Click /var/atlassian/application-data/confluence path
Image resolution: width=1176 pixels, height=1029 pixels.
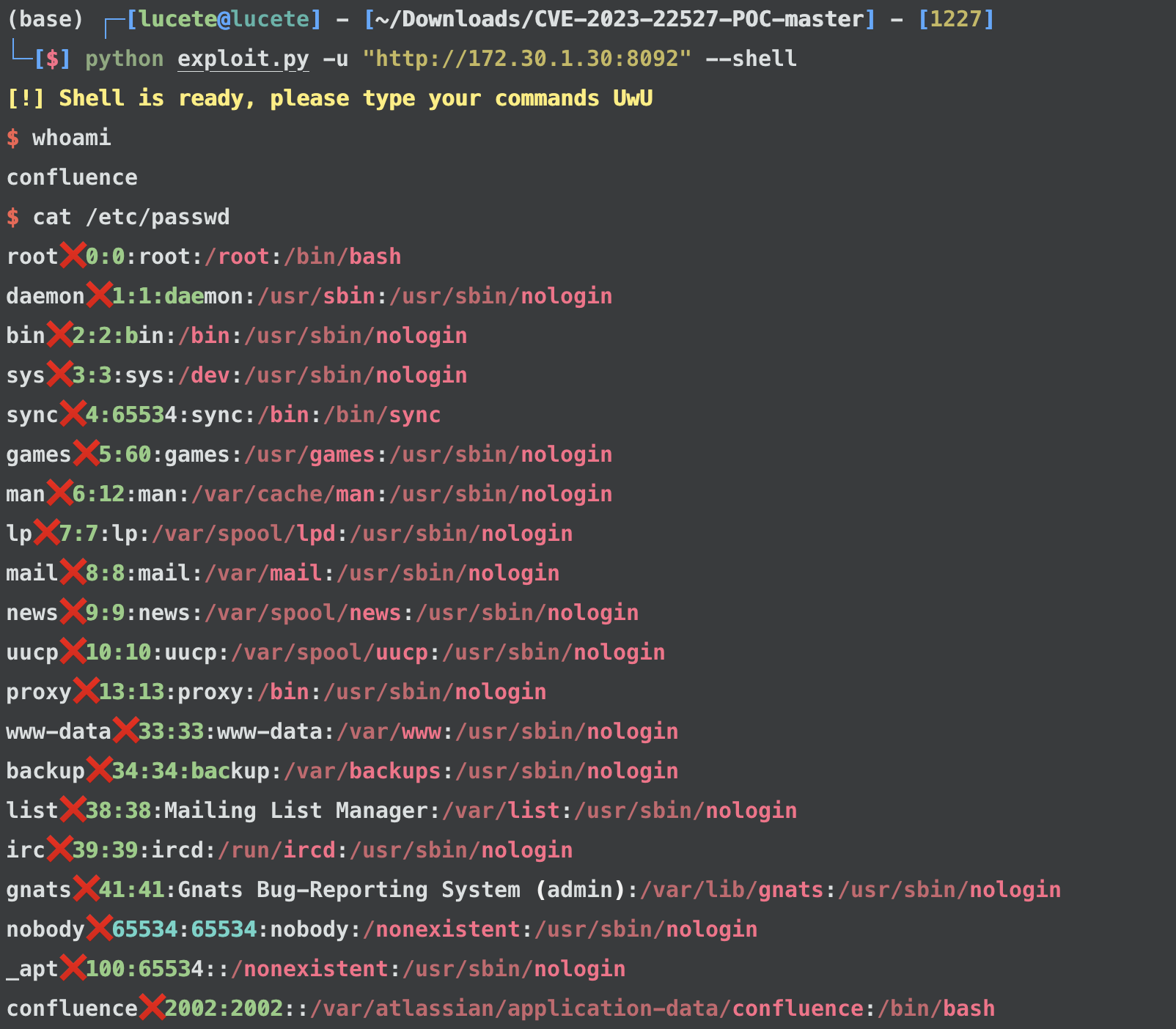tap(587, 1008)
